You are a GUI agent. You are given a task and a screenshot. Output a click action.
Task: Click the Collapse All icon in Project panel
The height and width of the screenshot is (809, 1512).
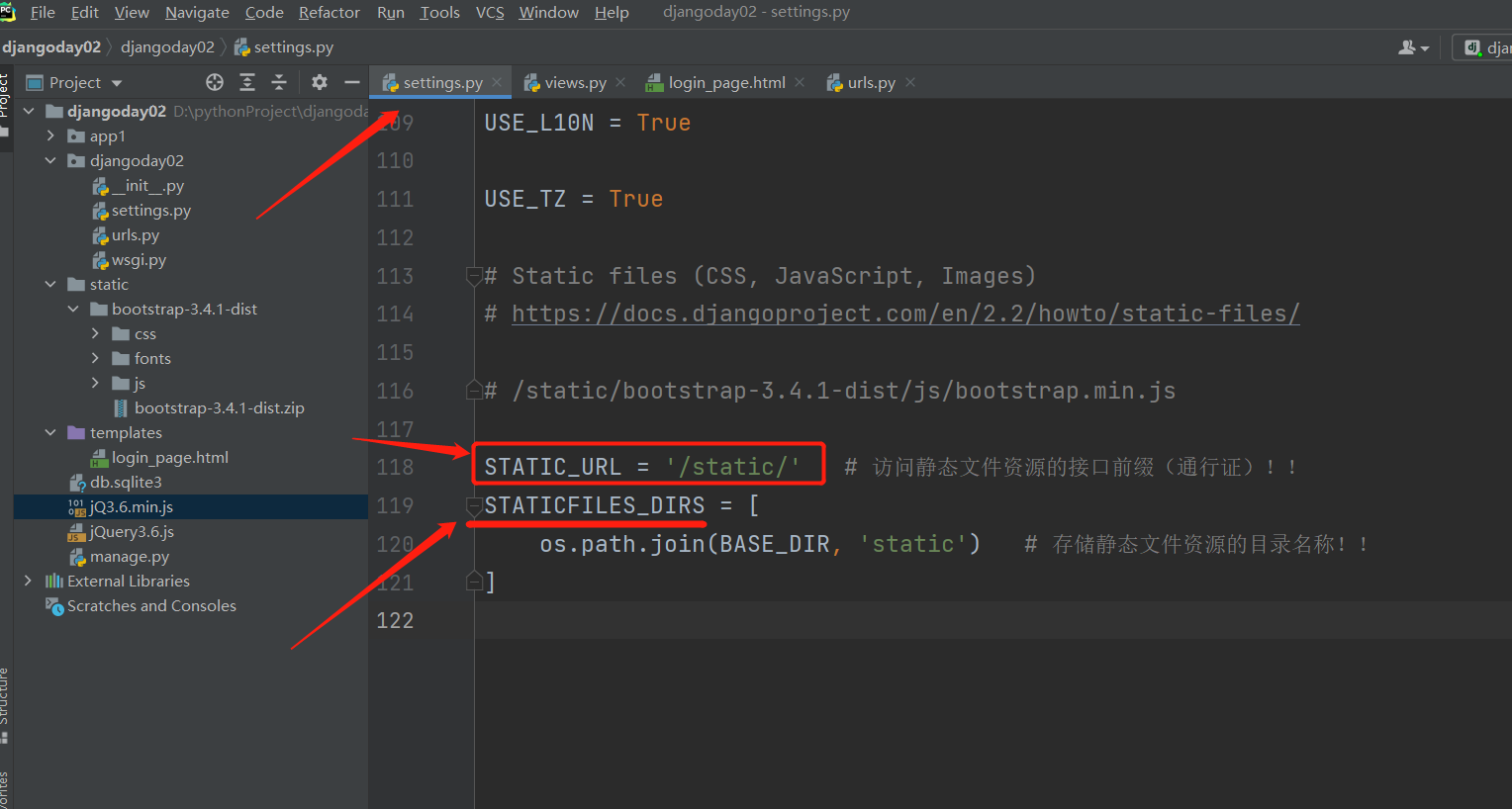pos(279,83)
